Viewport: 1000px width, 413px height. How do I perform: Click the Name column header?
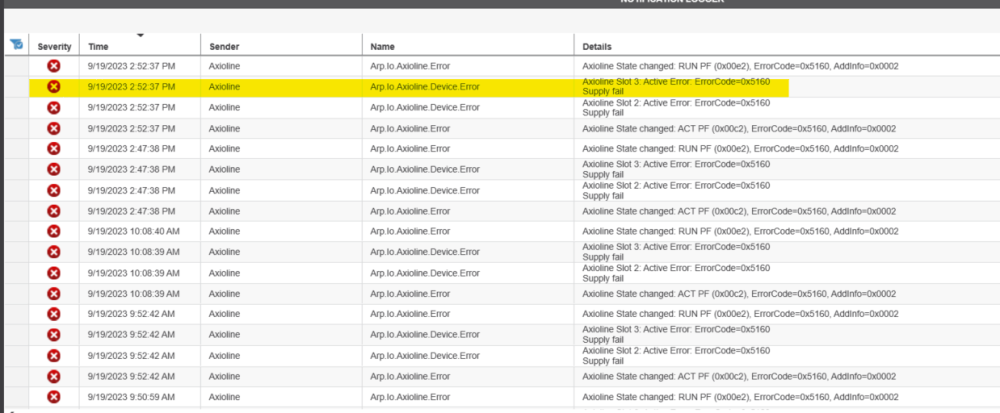coord(382,47)
